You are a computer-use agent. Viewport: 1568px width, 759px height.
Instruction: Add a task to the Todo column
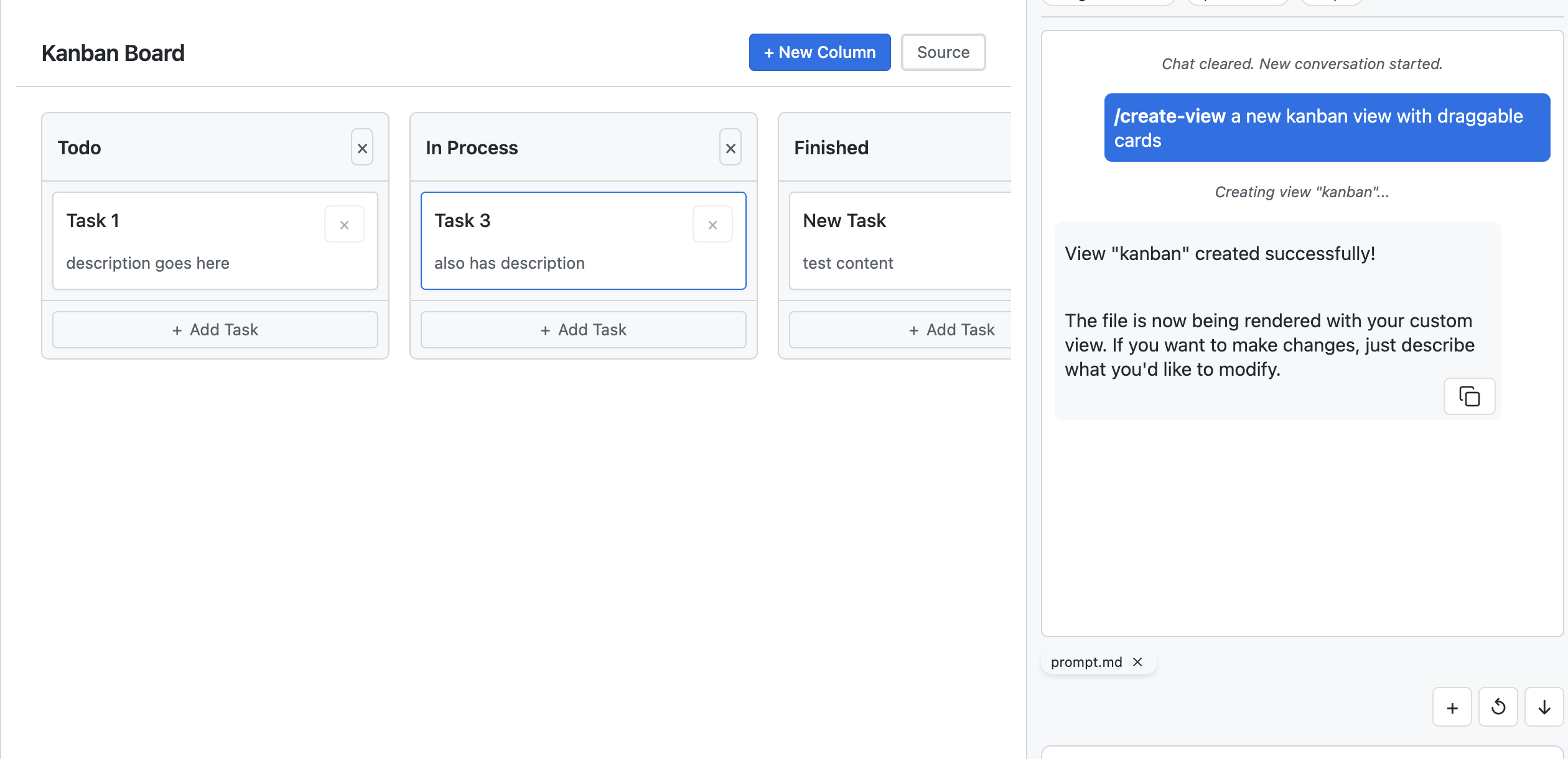pyautogui.click(x=215, y=329)
